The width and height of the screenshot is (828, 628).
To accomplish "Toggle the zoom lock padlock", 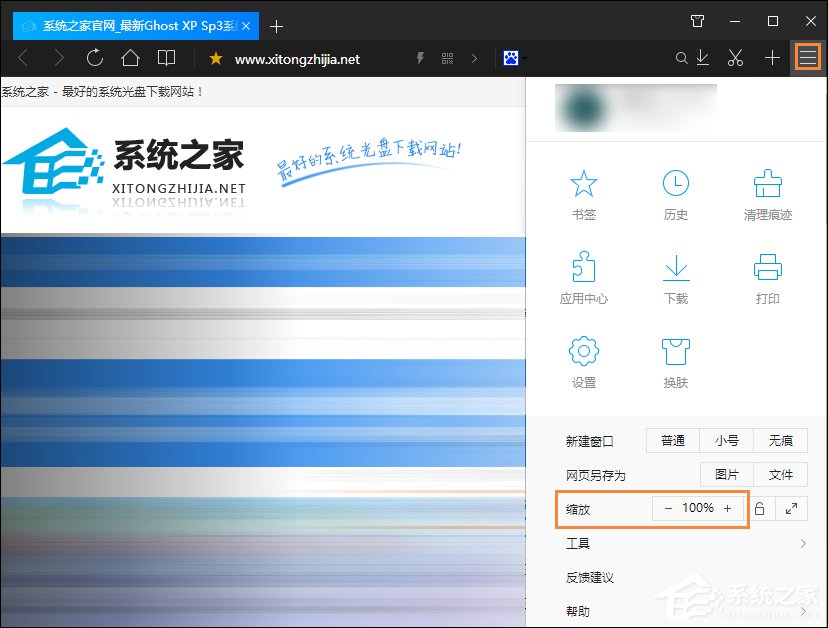I will 759,509.
